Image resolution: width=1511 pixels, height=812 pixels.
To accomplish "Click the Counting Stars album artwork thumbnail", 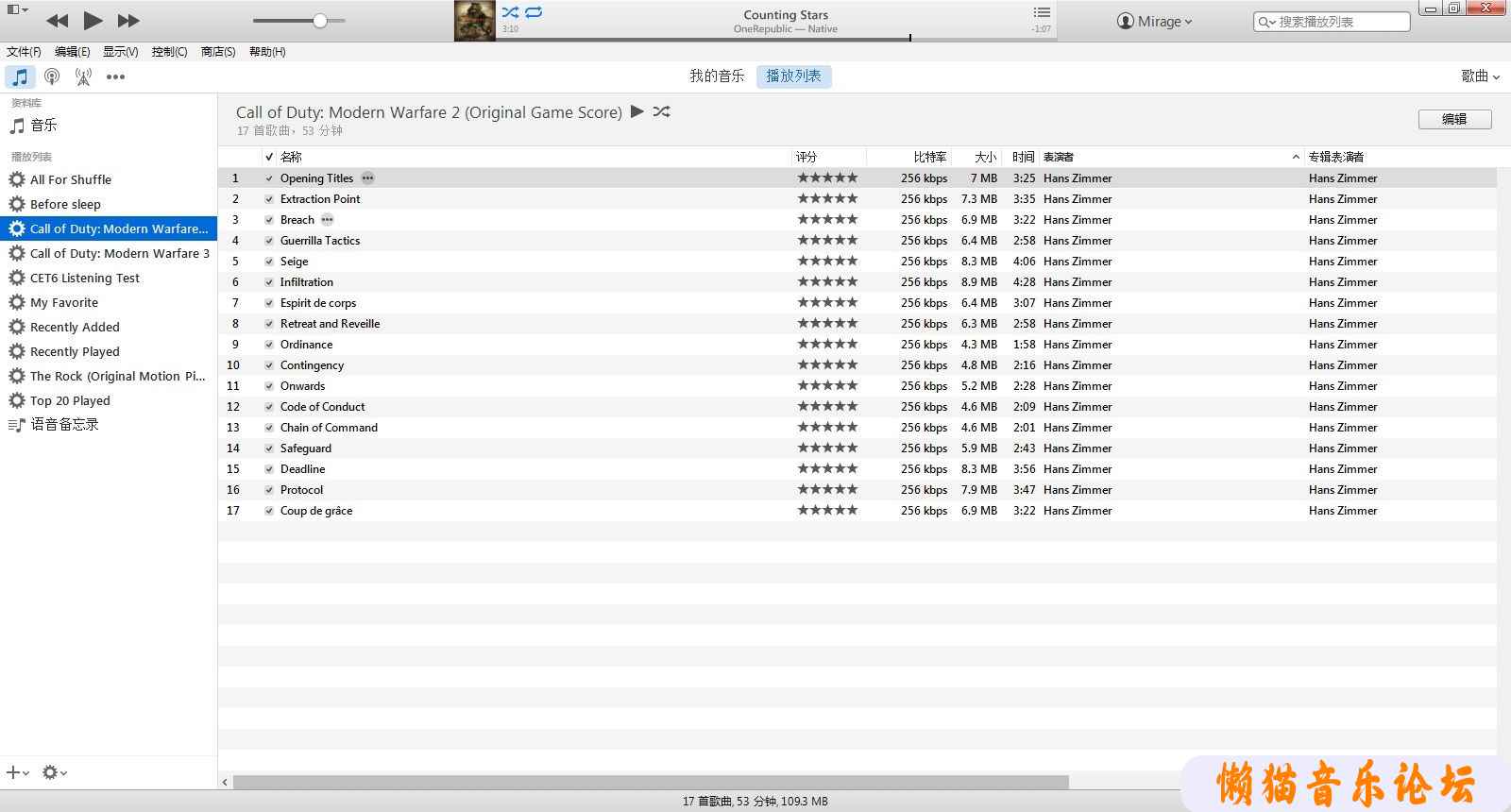I will point(475,20).
